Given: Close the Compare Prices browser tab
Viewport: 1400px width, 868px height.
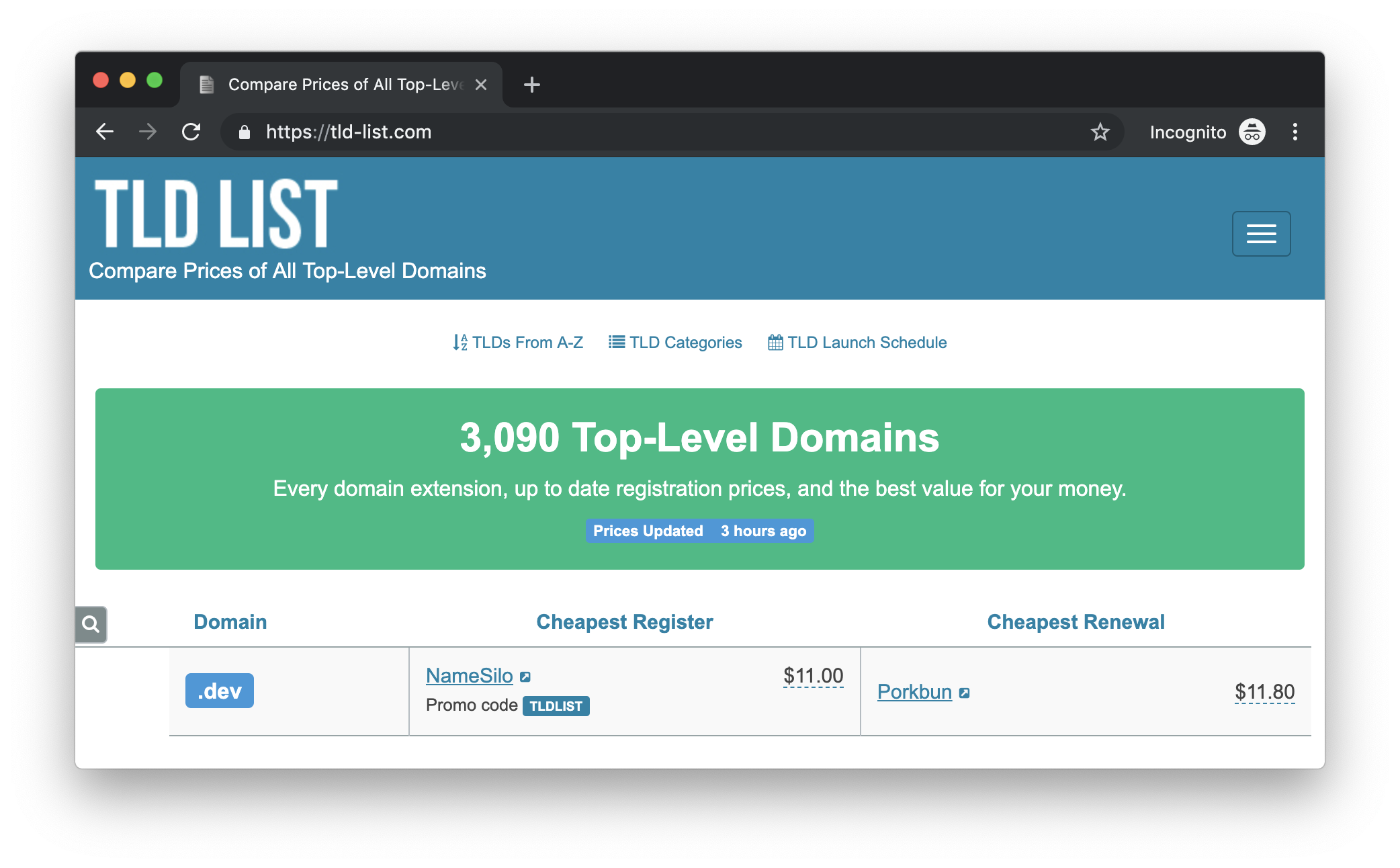Looking at the screenshot, I should coord(480,85).
